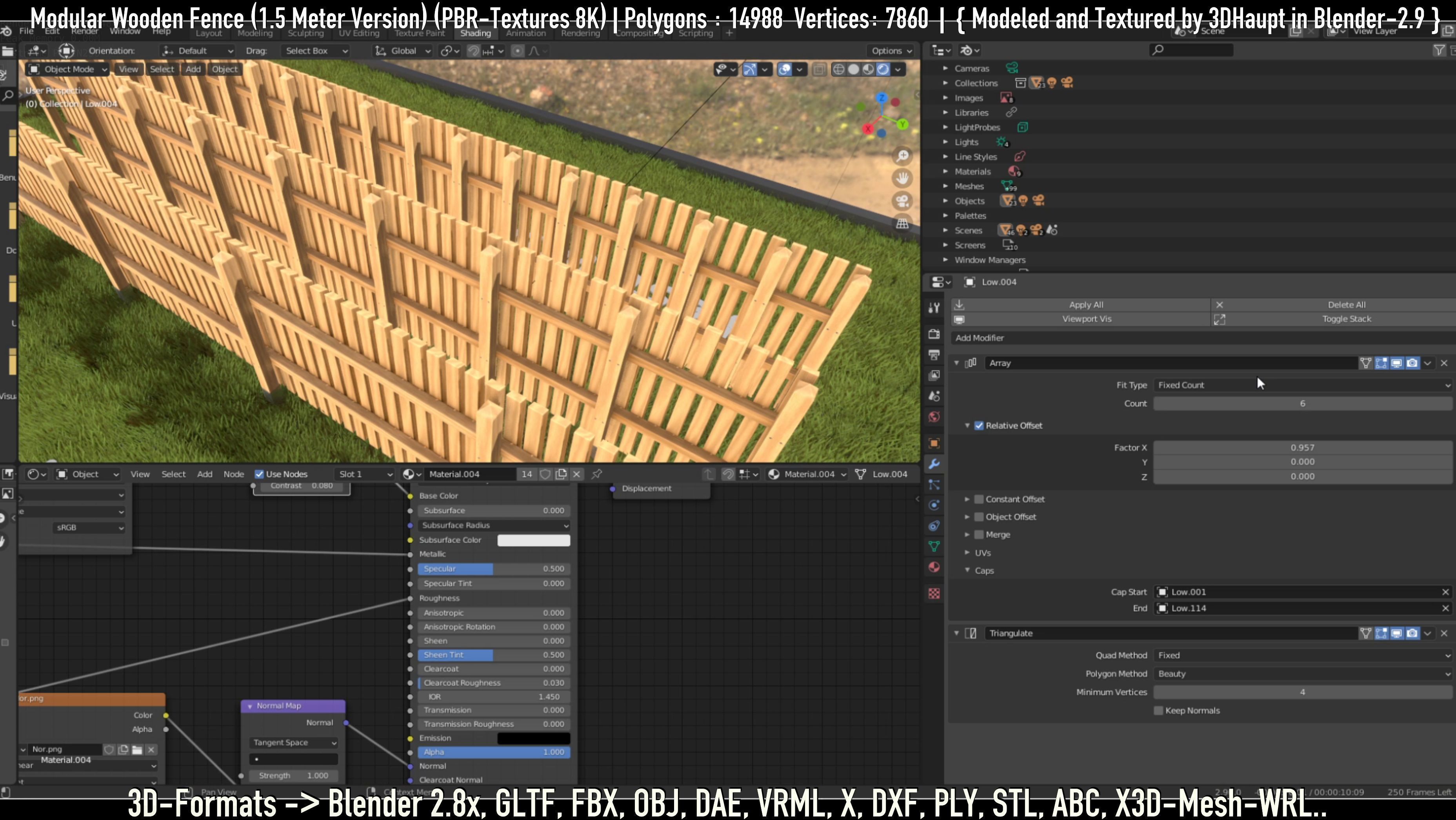Image resolution: width=1456 pixels, height=820 pixels.
Task: Open the File menu
Action: pos(27,31)
